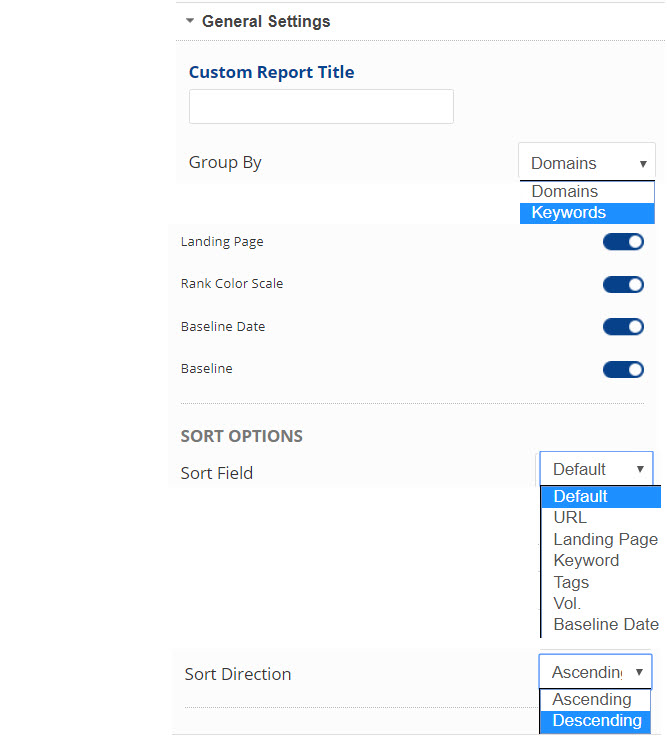Disable the Rank Color Scale switch
Screen dimensions: 667x752
623,285
